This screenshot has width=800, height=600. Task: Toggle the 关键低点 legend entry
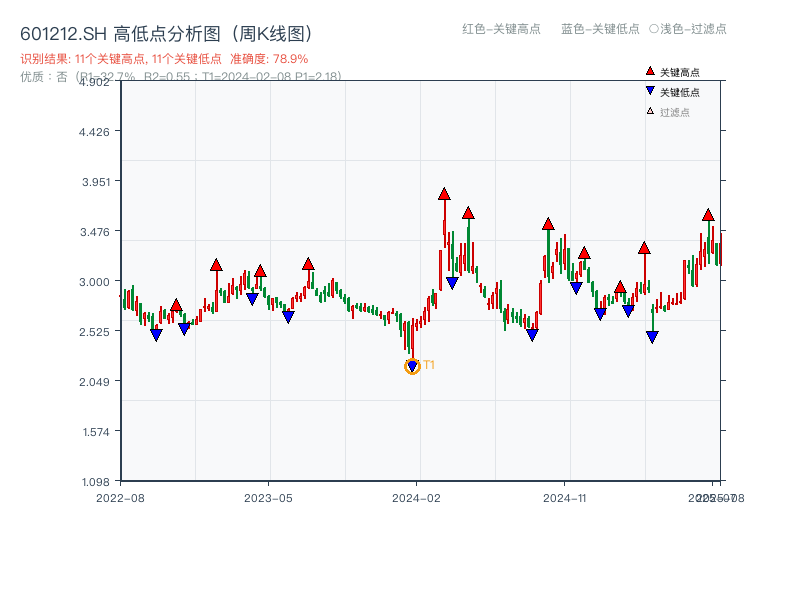673,92
